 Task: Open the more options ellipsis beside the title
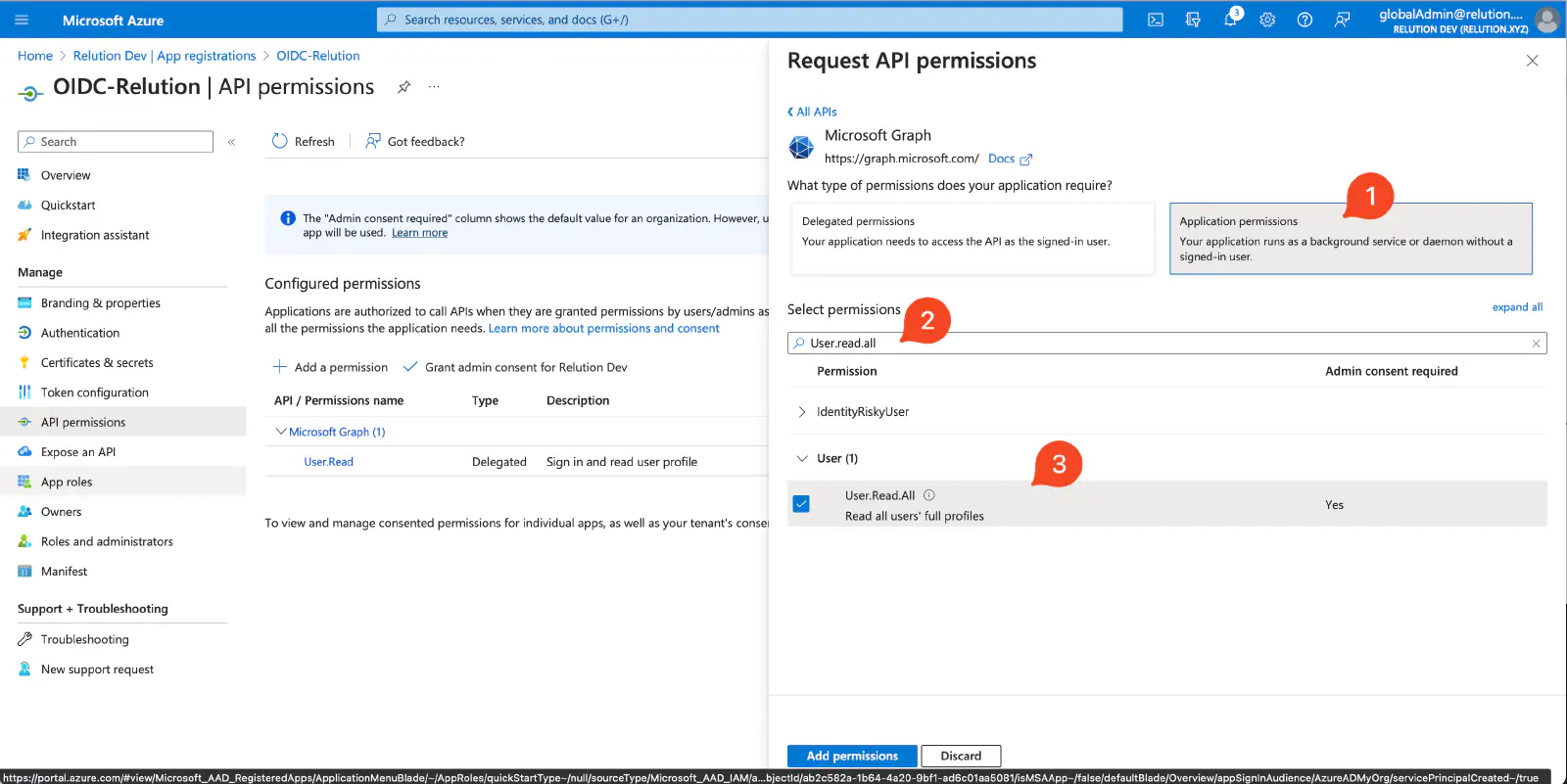pos(434,87)
